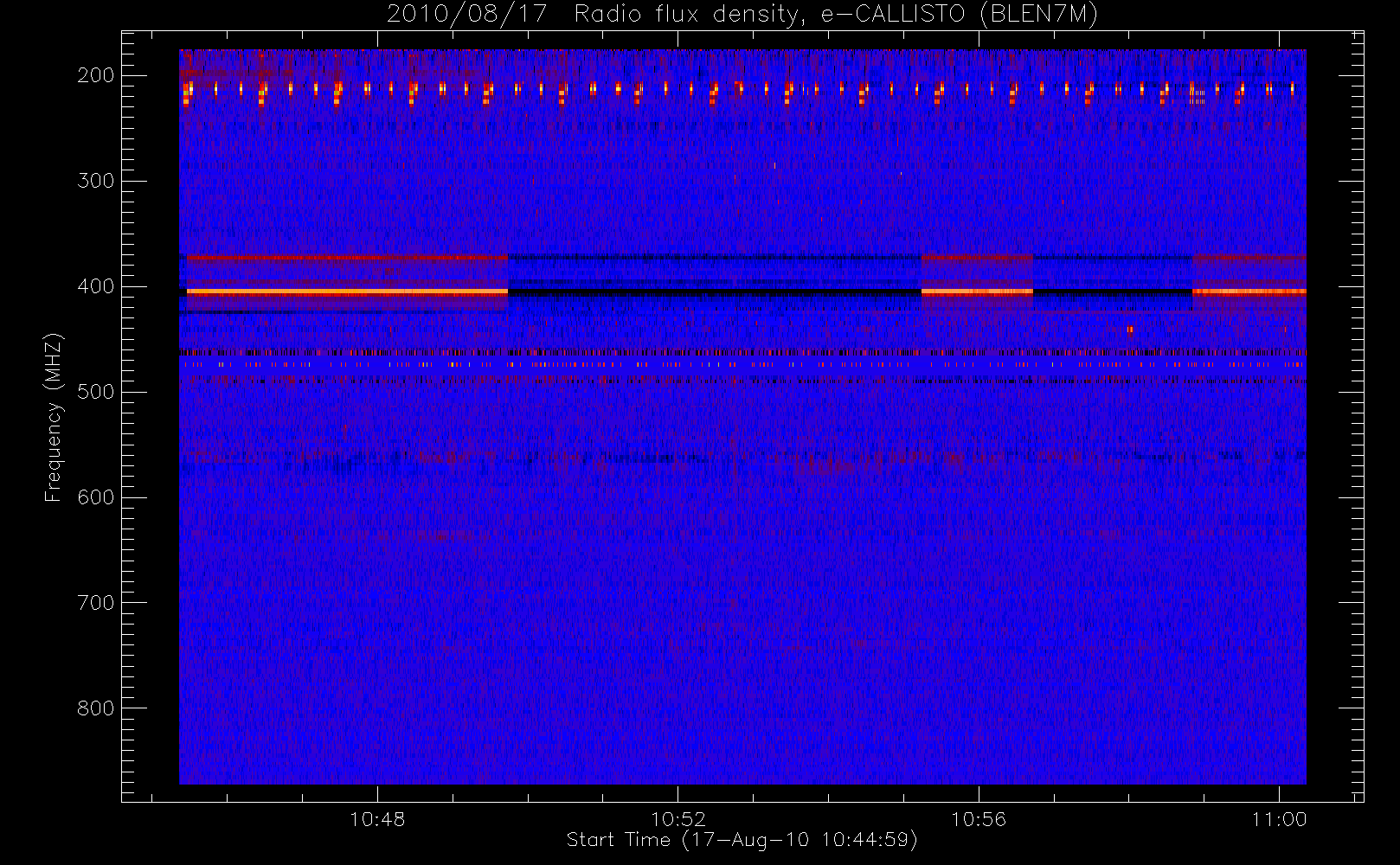Viewport: 1400px width, 865px height.
Task: Click the 700 frequency tick label
Action: click(95, 603)
